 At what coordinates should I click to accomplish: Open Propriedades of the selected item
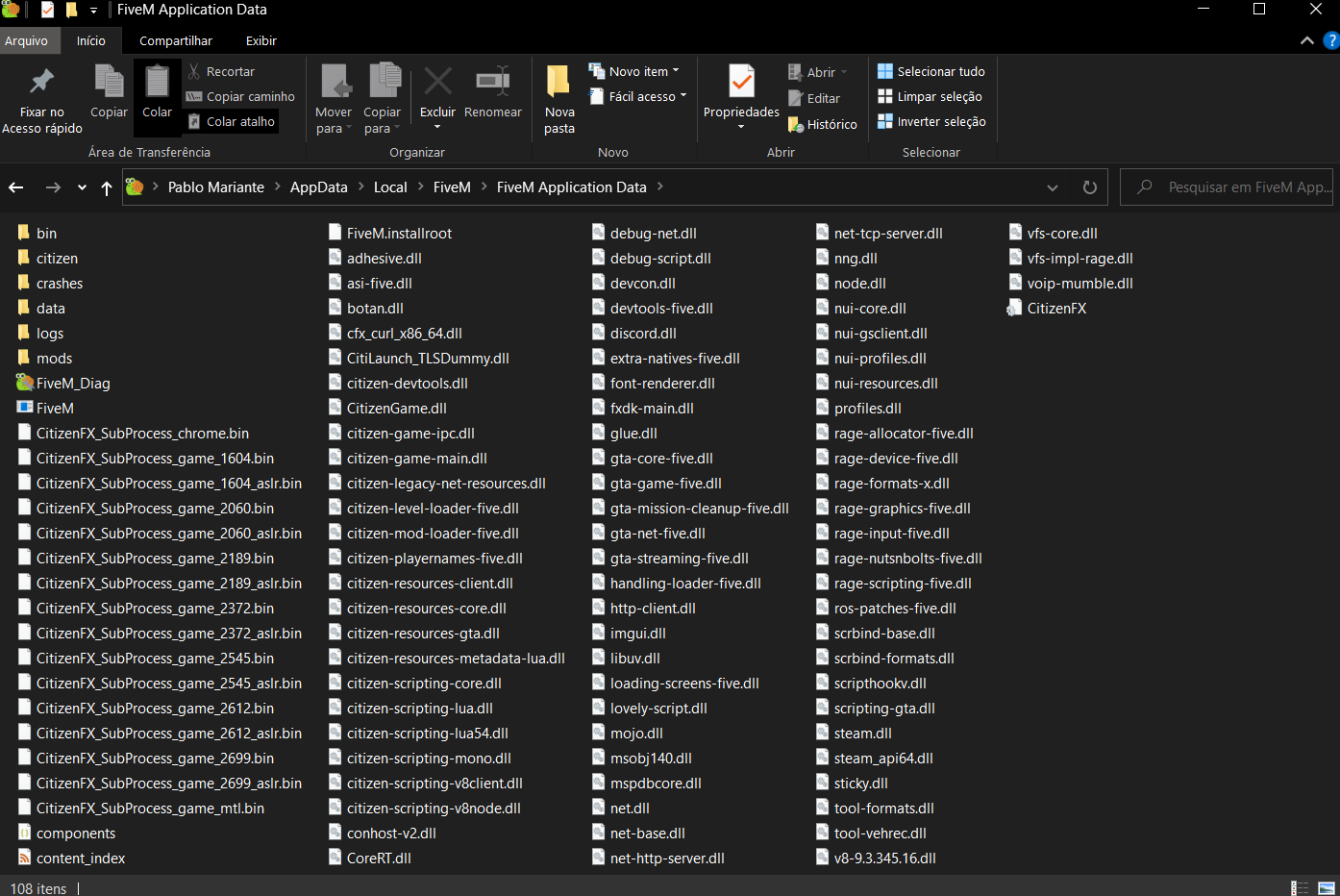(x=741, y=98)
